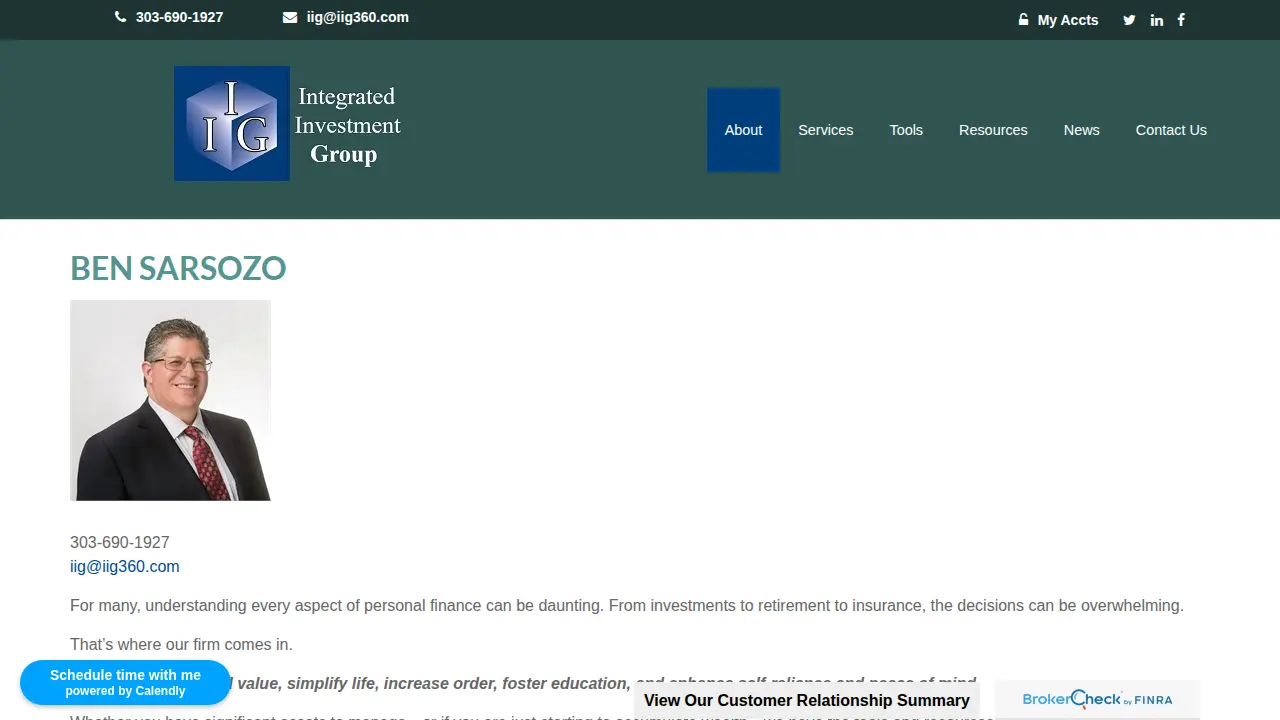Open the Resources menu
The height and width of the screenshot is (720, 1280).
click(x=993, y=130)
